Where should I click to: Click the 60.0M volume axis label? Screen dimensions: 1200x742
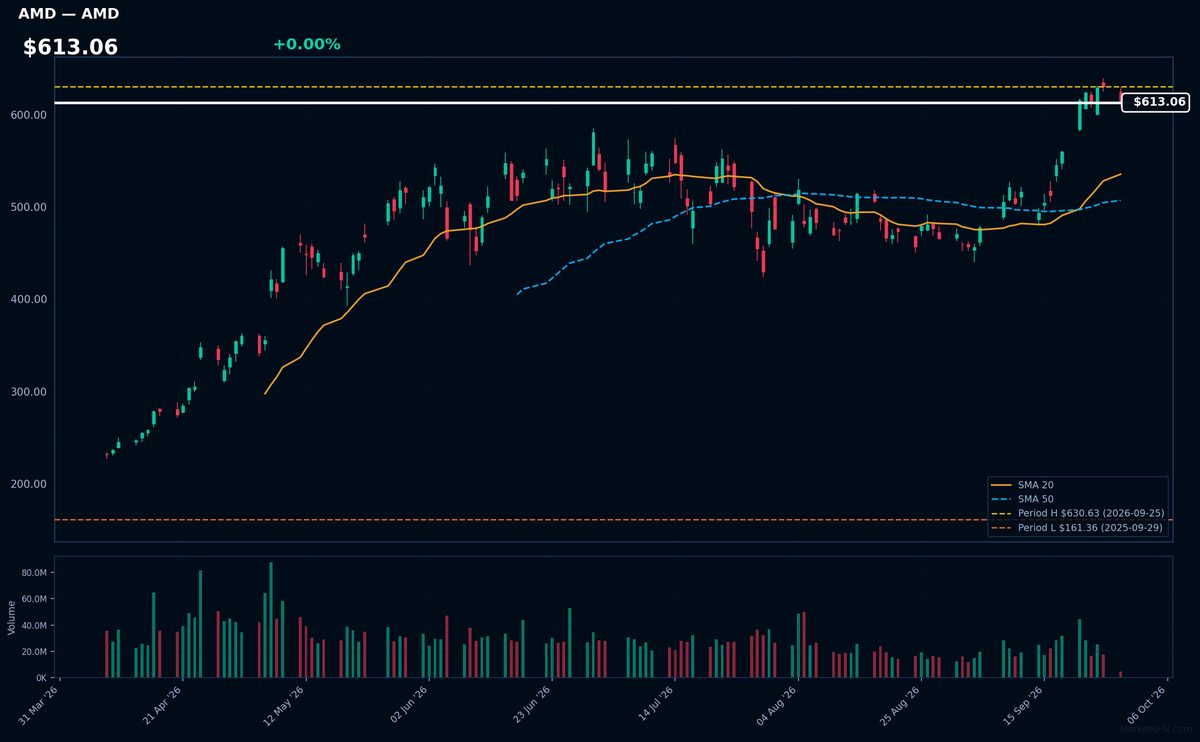point(34,599)
